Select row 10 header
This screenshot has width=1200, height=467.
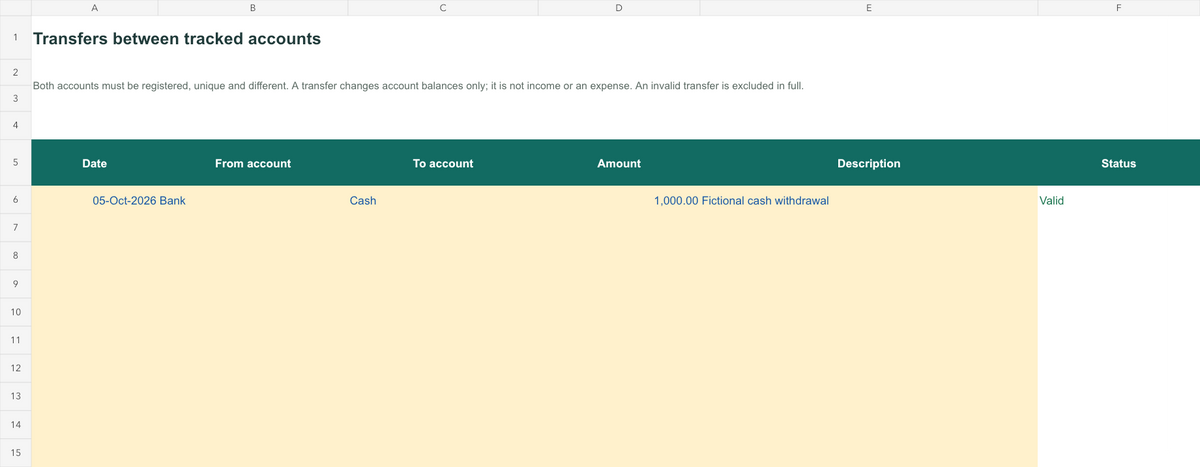(x=15, y=312)
